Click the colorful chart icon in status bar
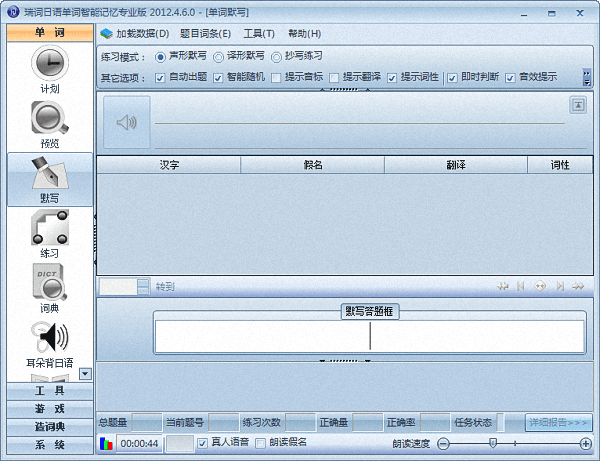Viewport: 600px width, 461px height. point(107,443)
